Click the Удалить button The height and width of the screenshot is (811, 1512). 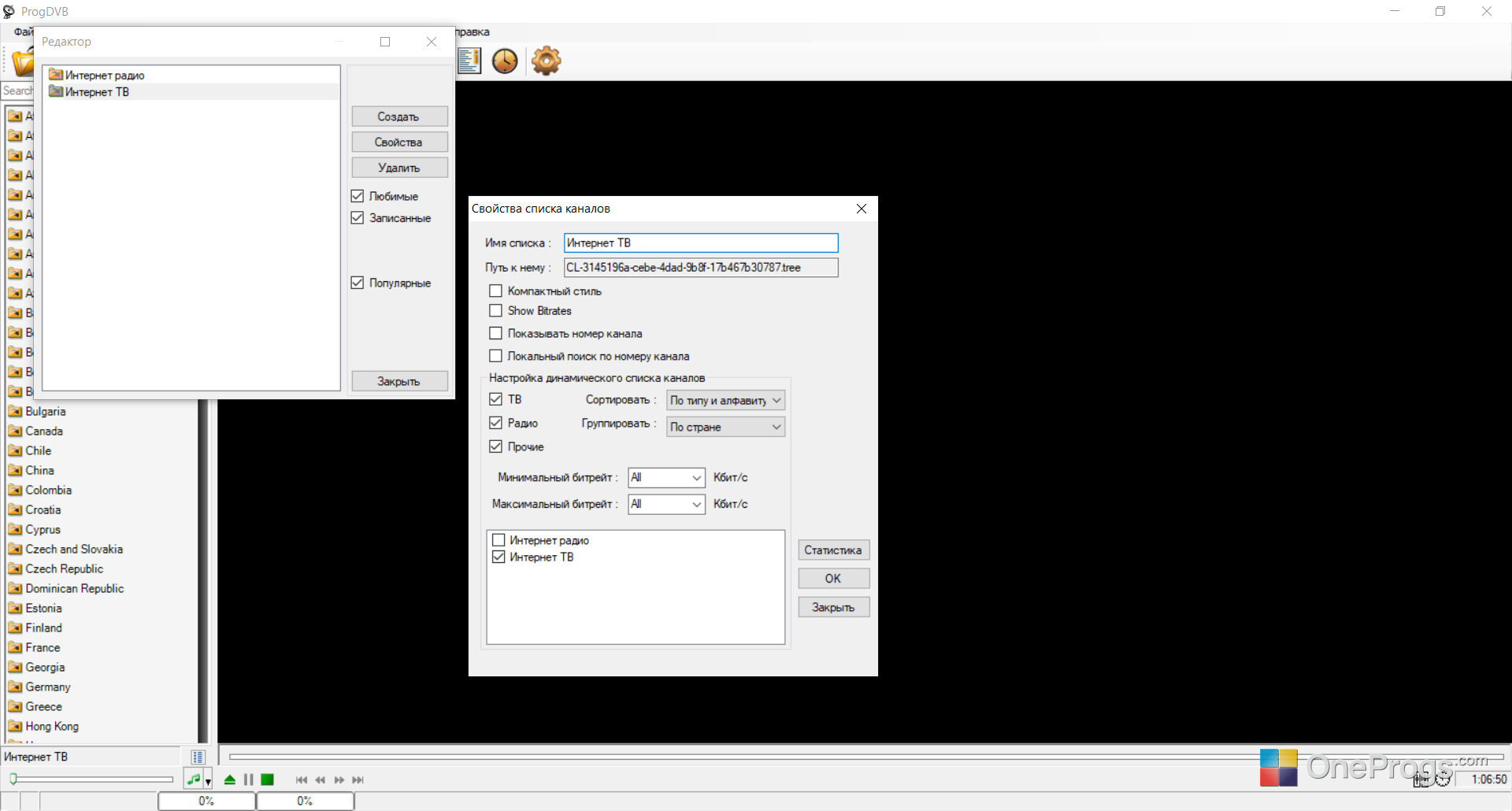click(x=399, y=168)
